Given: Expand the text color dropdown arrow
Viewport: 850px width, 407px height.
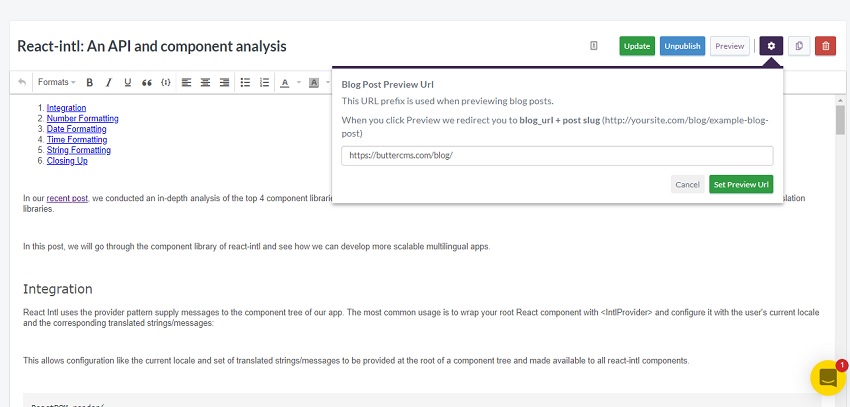Looking at the screenshot, I should point(299,82).
